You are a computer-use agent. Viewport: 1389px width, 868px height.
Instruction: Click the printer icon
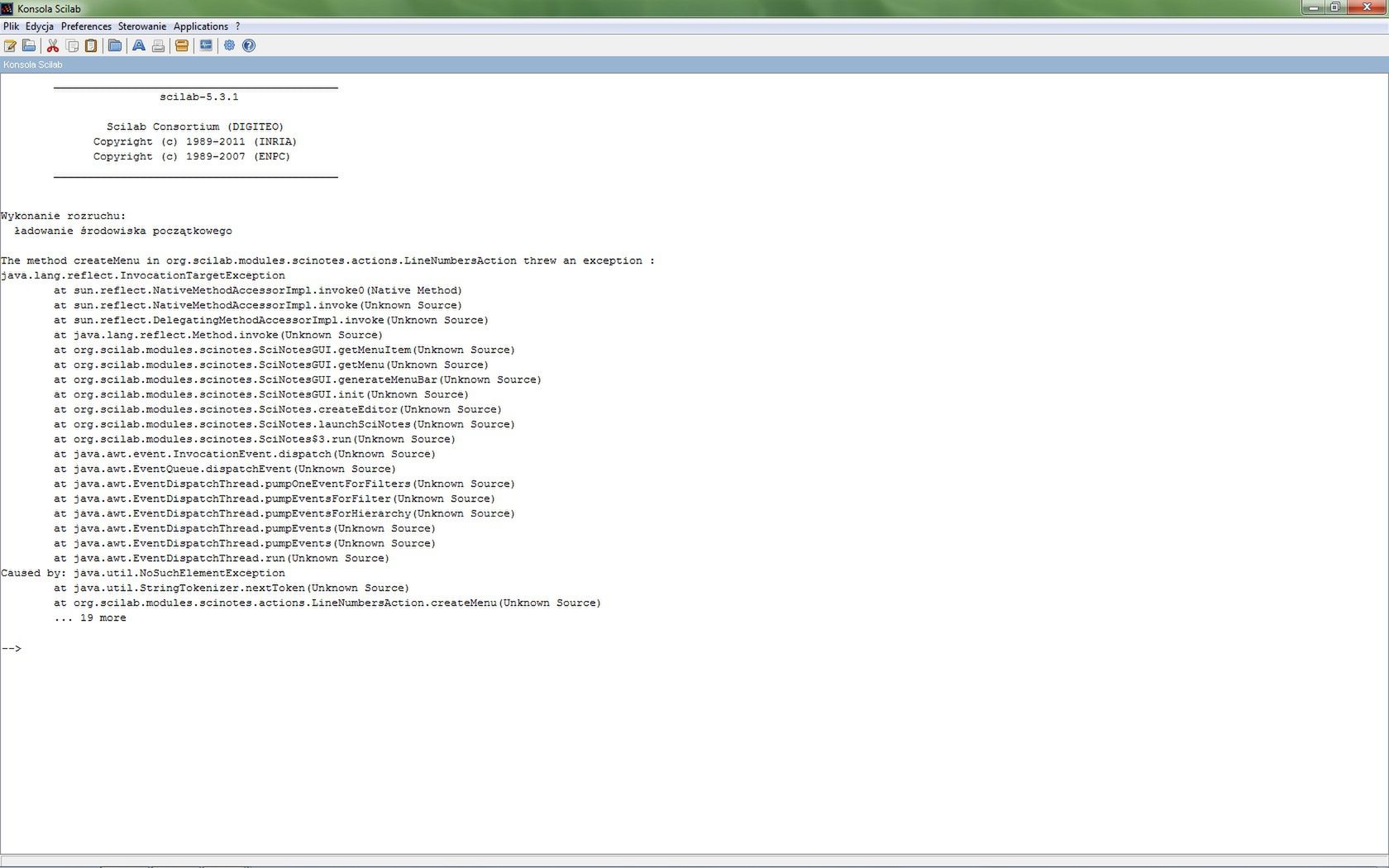(x=158, y=45)
